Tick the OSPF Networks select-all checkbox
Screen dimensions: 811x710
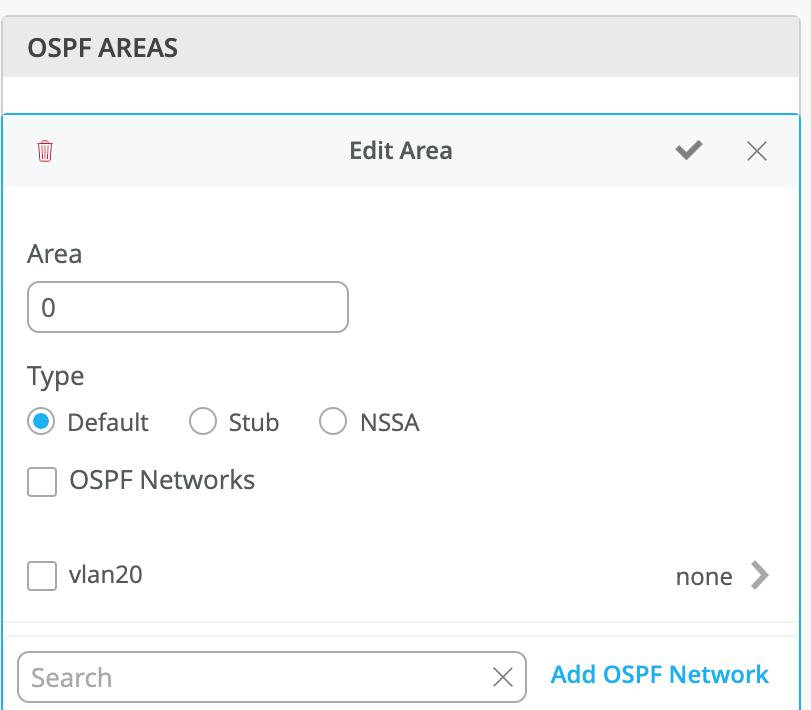coord(42,482)
